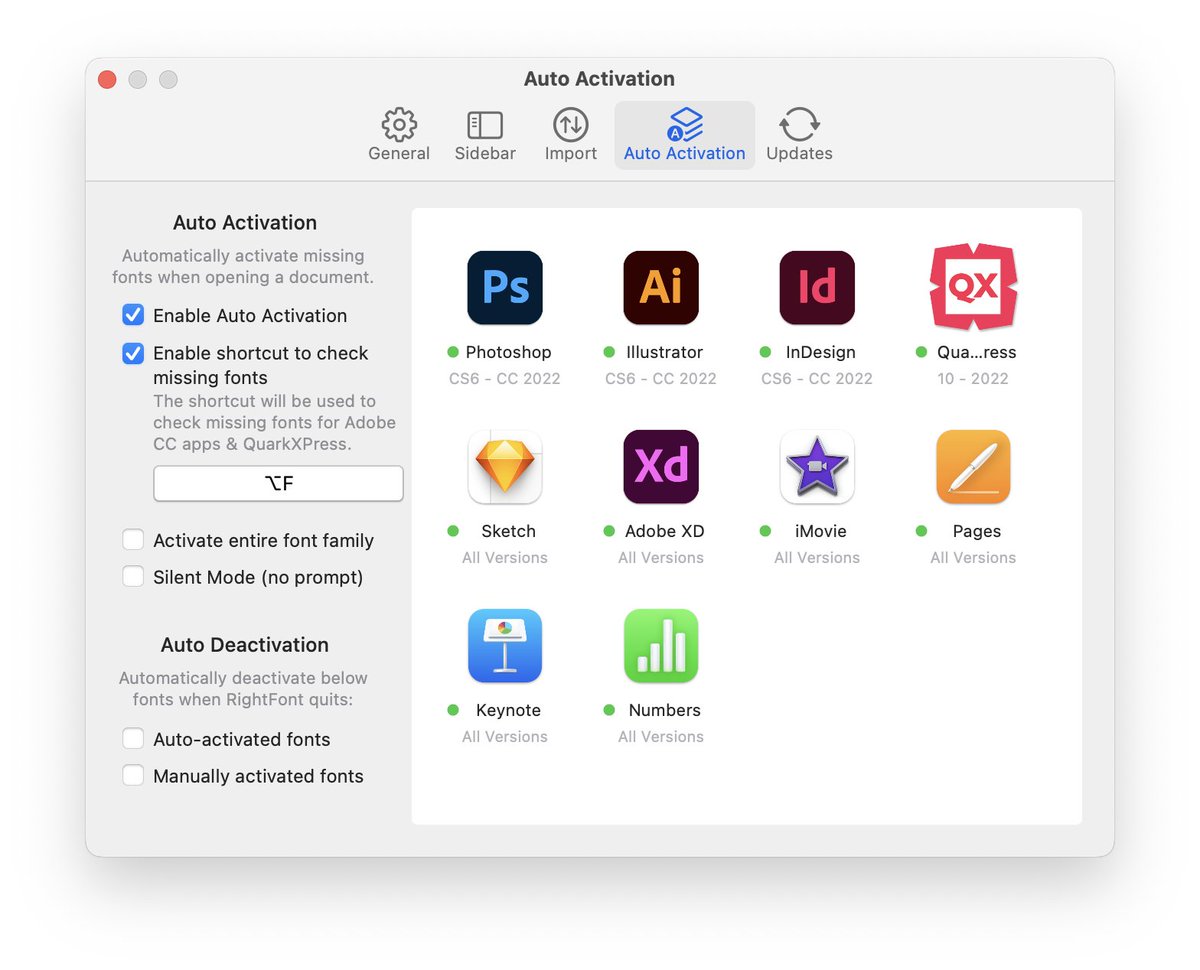
Task: Select the Auto Activation tab
Action: coord(685,135)
